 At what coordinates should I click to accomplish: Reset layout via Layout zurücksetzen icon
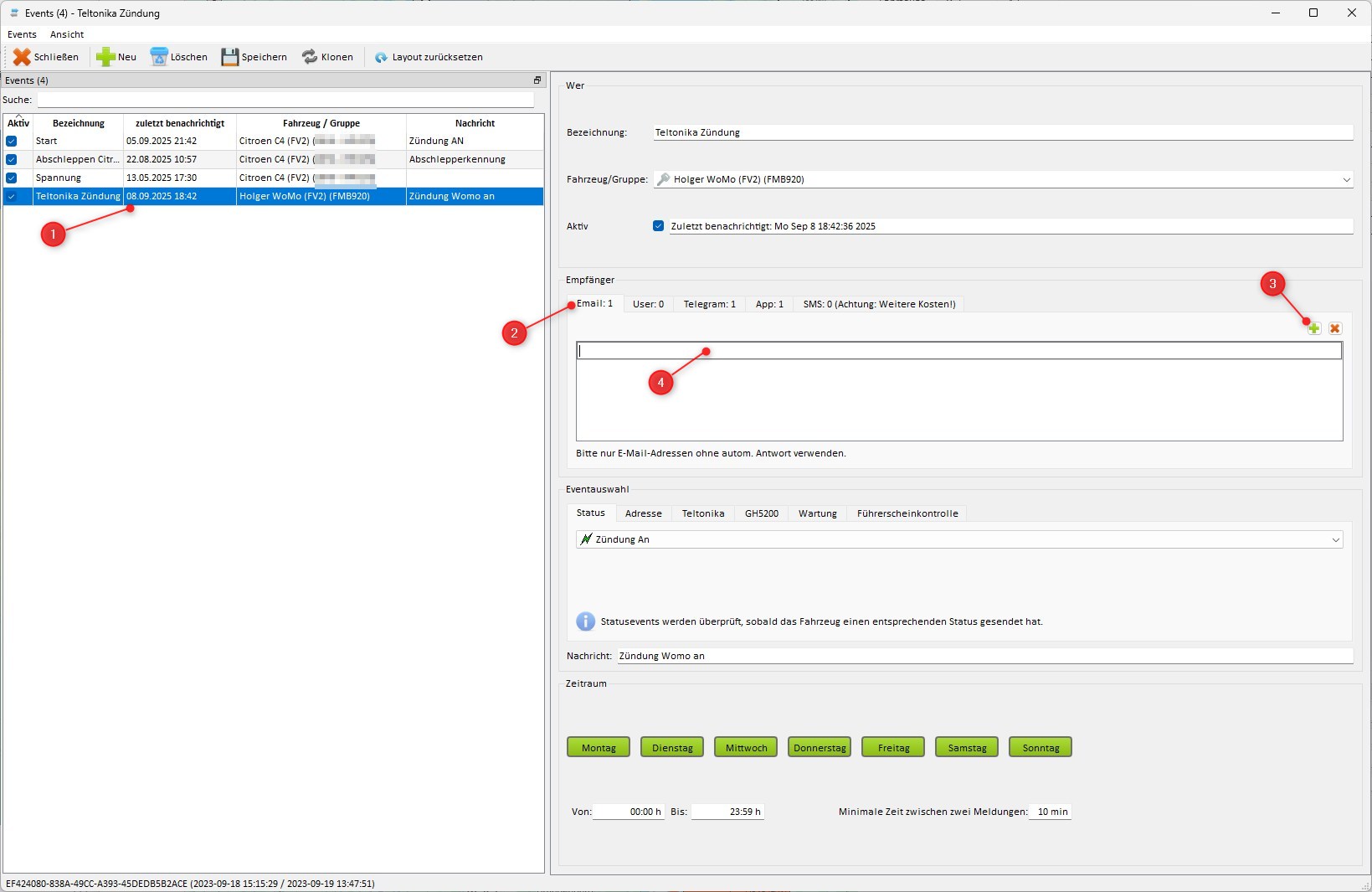[x=381, y=57]
